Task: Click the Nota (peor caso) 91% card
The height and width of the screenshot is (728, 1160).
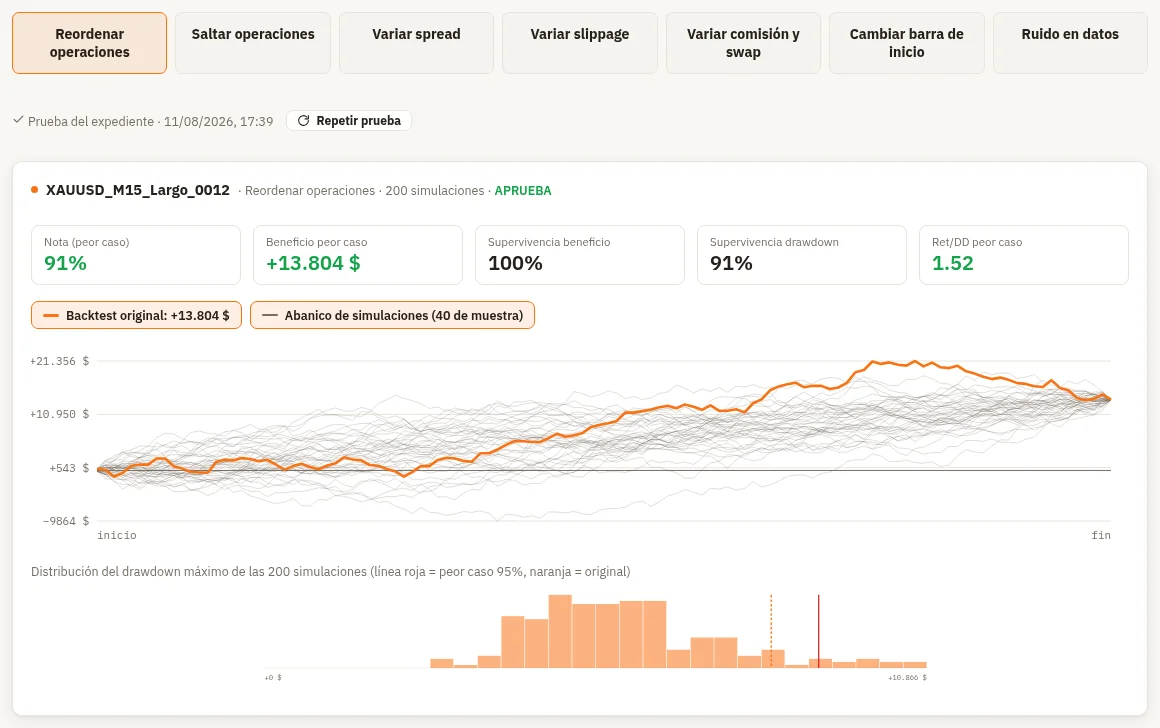Action: [x=136, y=255]
